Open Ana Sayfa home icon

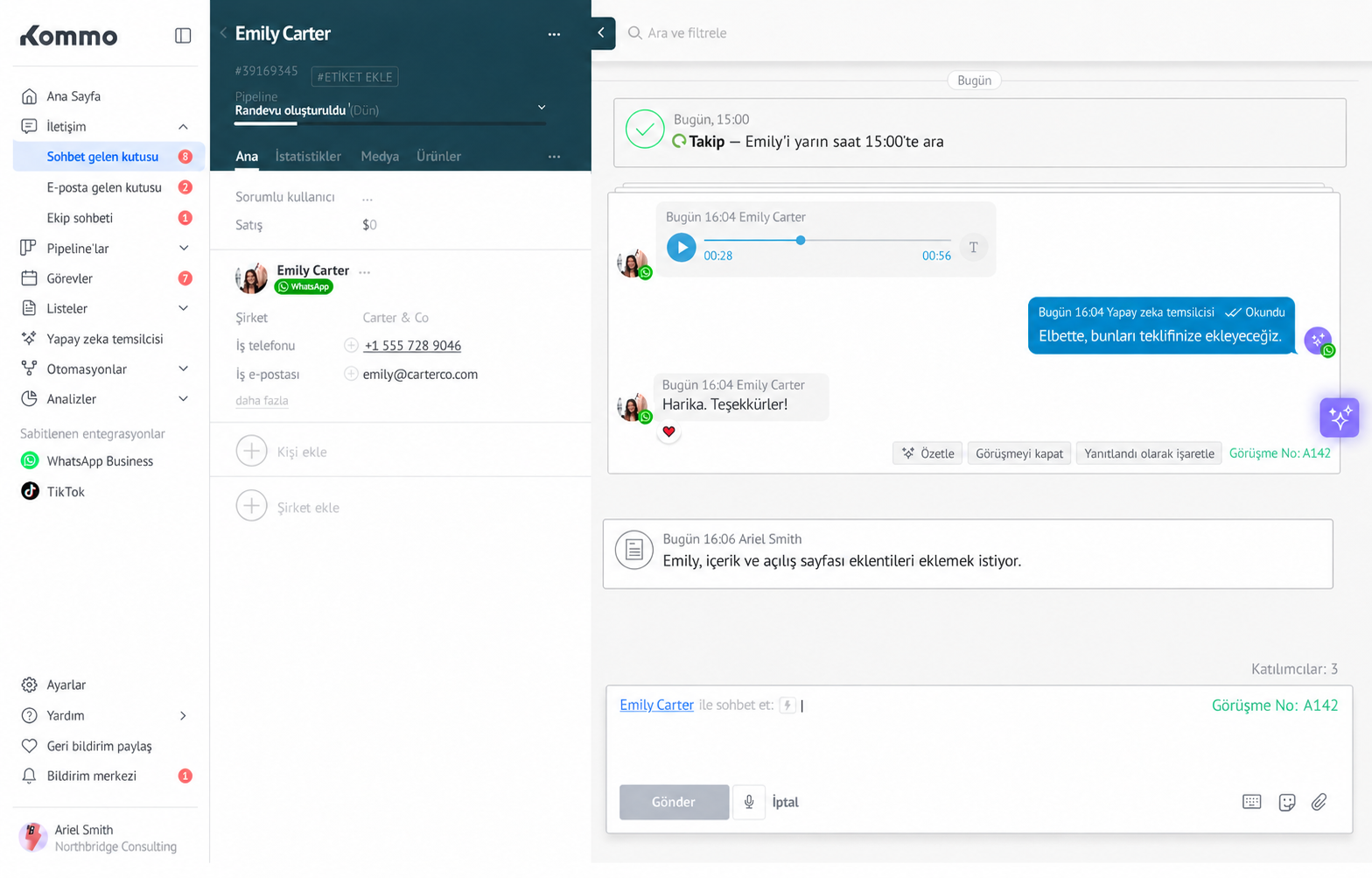(29, 96)
